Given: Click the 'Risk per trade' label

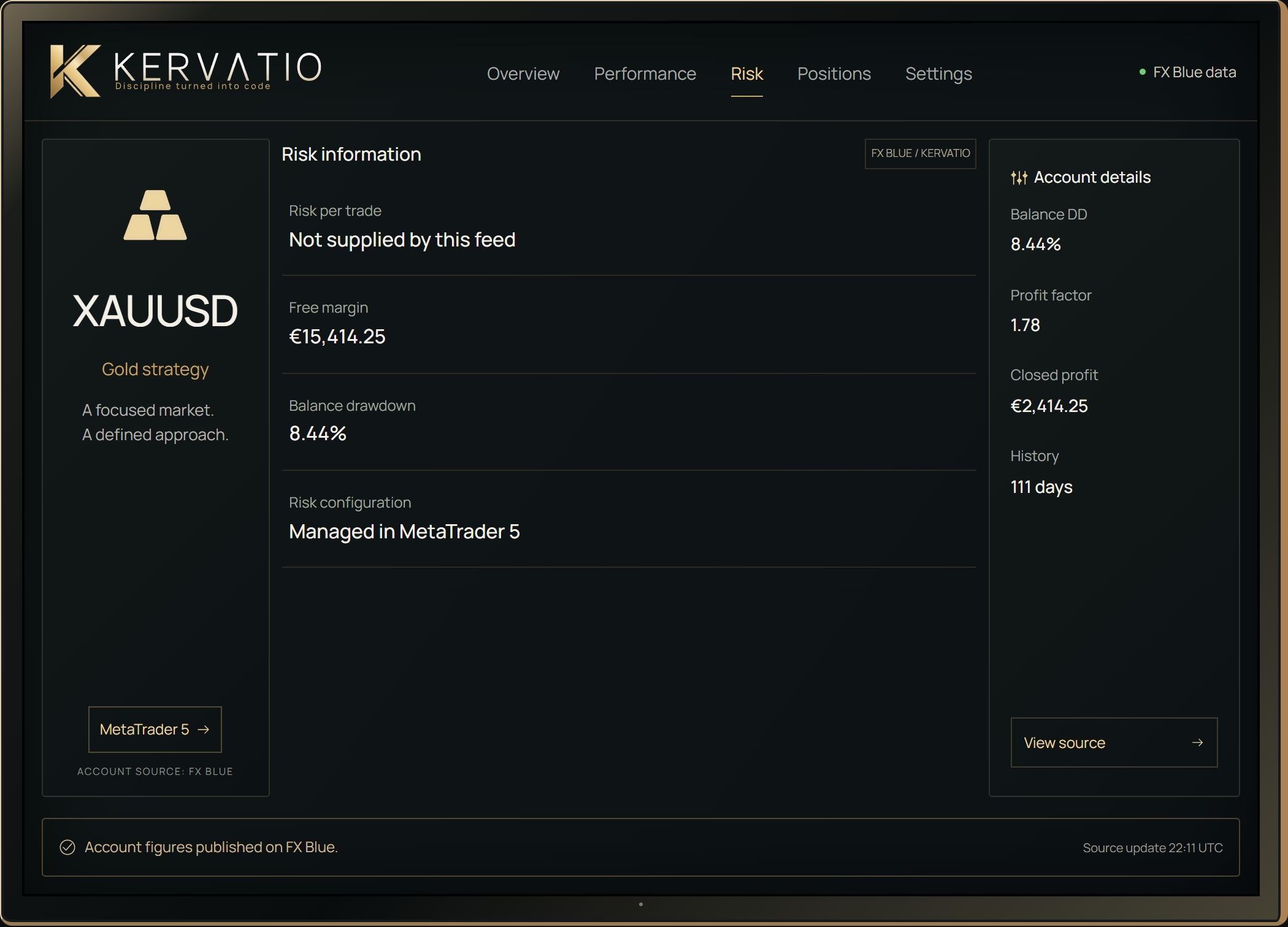Looking at the screenshot, I should pyautogui.click(x=335, y=211).
